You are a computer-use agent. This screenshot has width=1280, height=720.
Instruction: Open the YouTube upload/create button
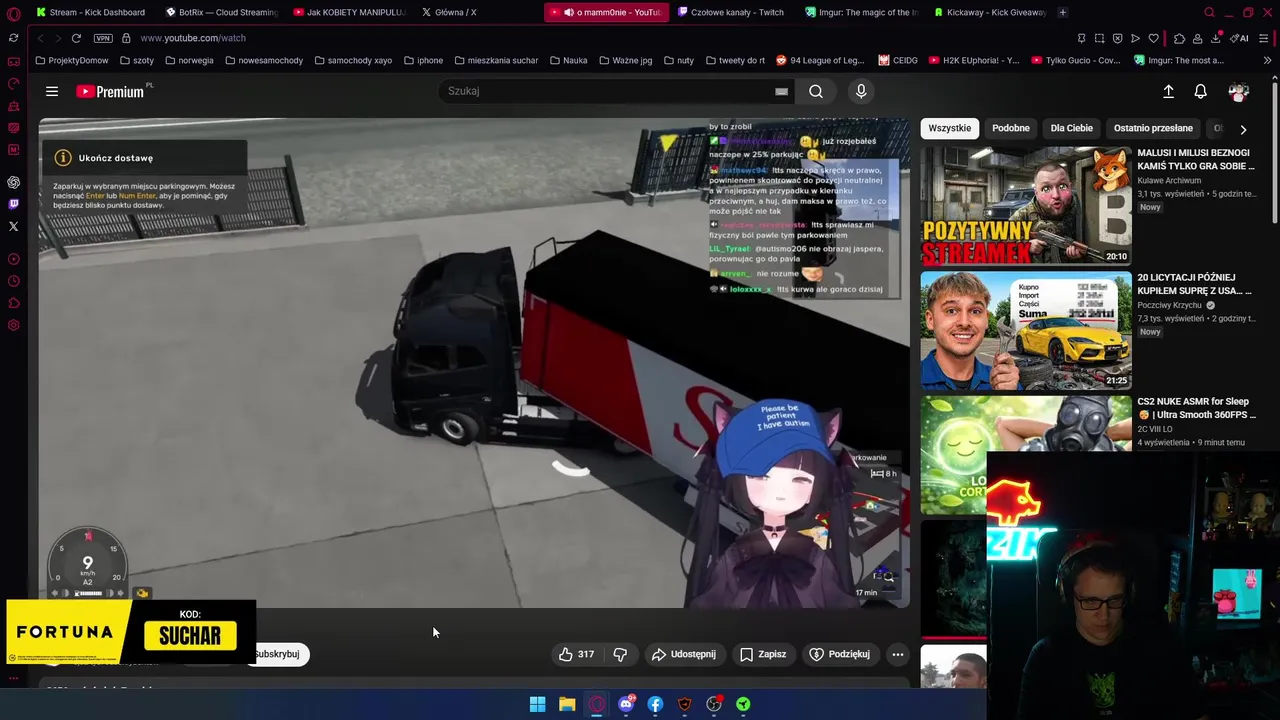(1168, 91)
